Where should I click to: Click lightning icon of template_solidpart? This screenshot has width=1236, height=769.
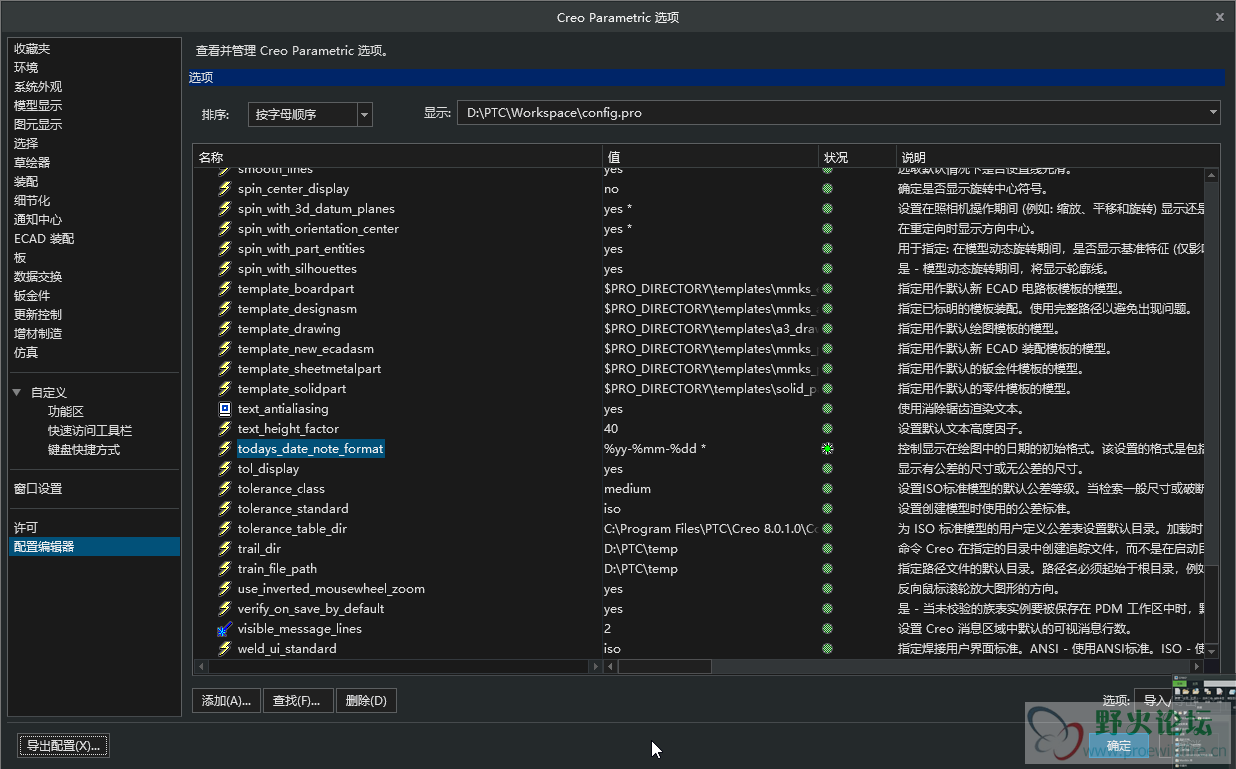pos(225,389)
